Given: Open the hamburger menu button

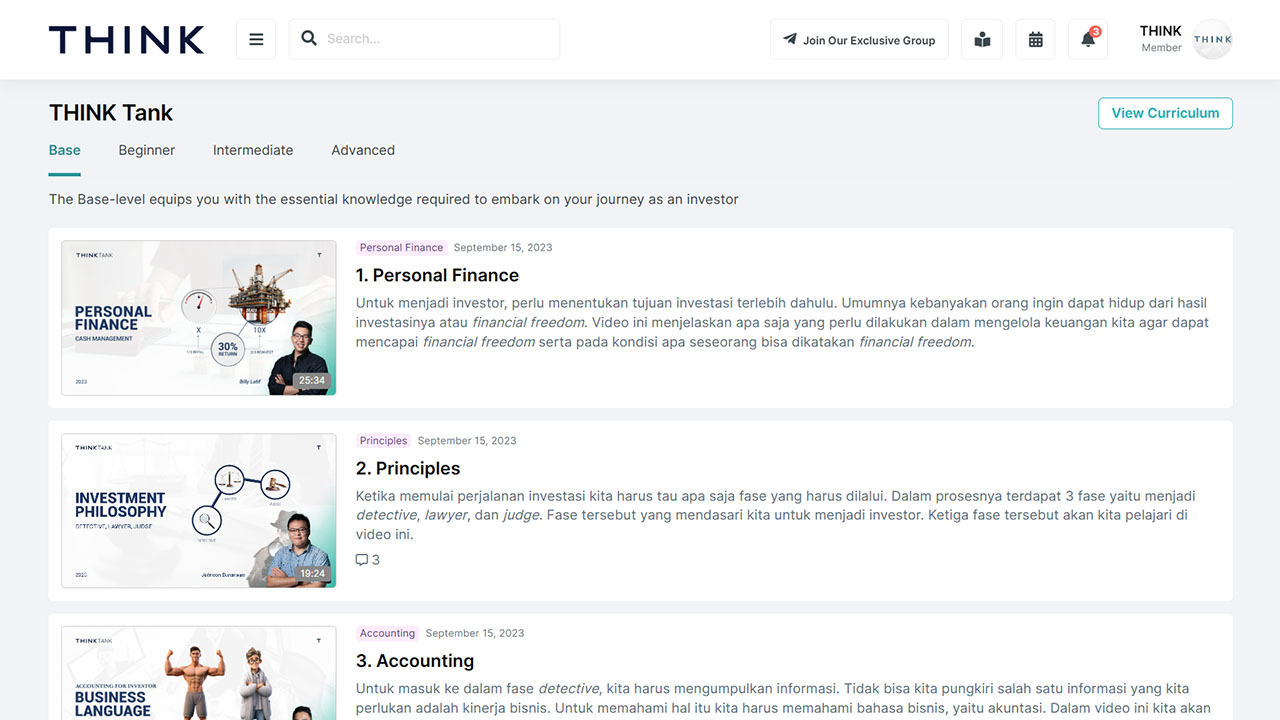Looking at the screenshot, I should coord(256,40).
